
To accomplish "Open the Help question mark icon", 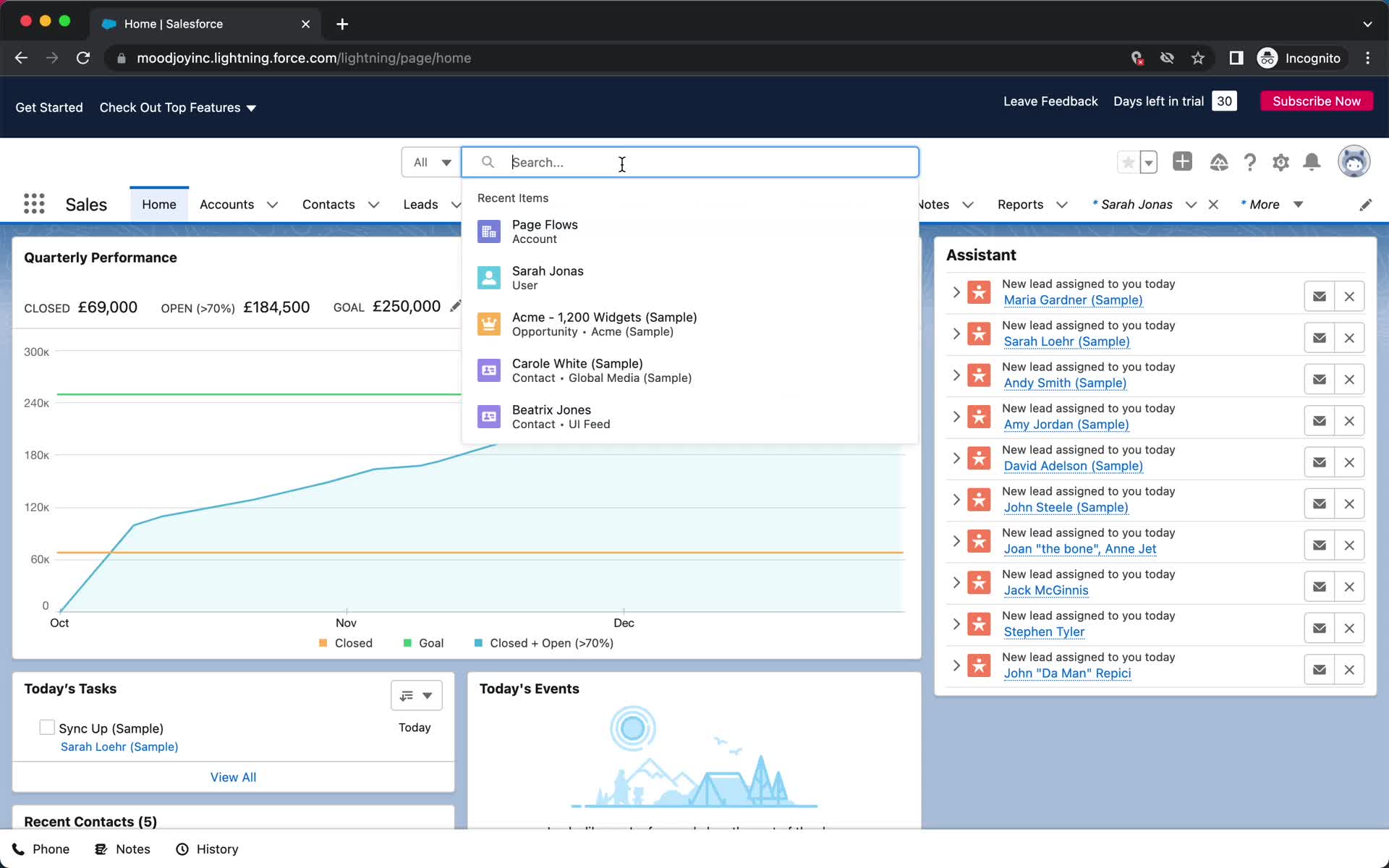I will 1250,162.
